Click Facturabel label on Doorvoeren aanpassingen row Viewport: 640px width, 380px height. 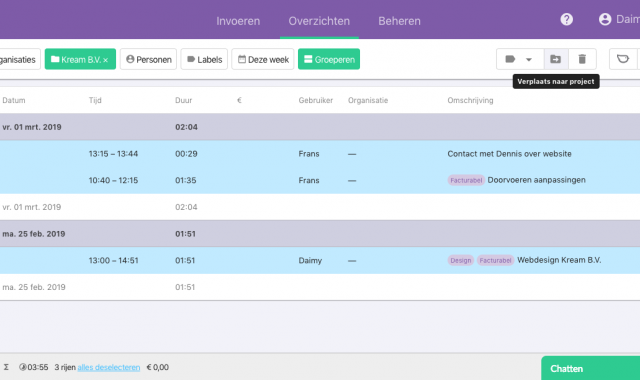click(x=466, y=180)
